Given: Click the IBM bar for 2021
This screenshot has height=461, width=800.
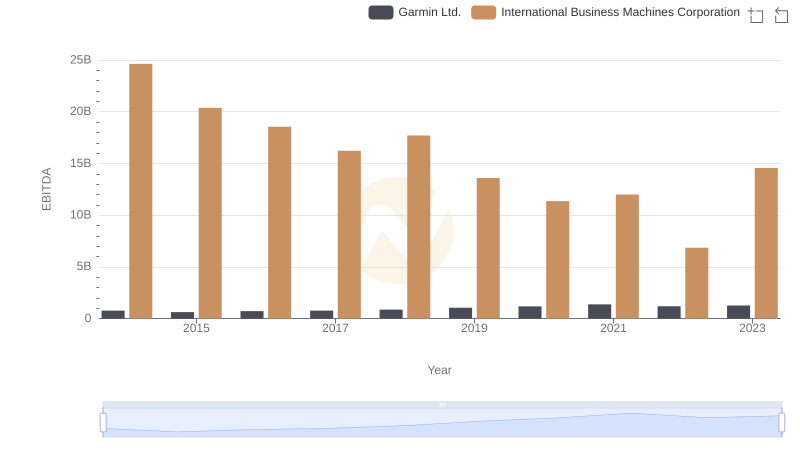Looking at the screenshot, I should coord(627,257).
